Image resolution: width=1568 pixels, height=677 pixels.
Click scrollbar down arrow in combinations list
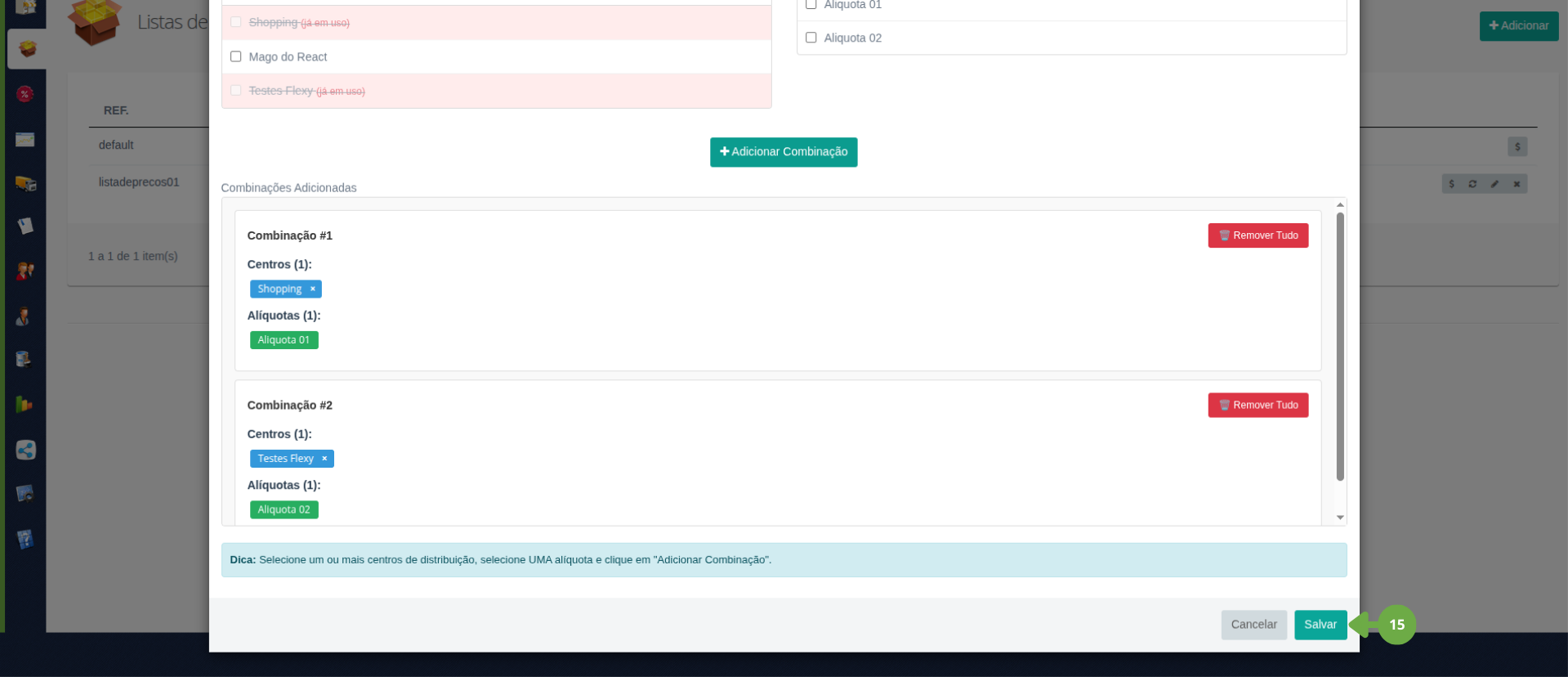click(1340, 518)
